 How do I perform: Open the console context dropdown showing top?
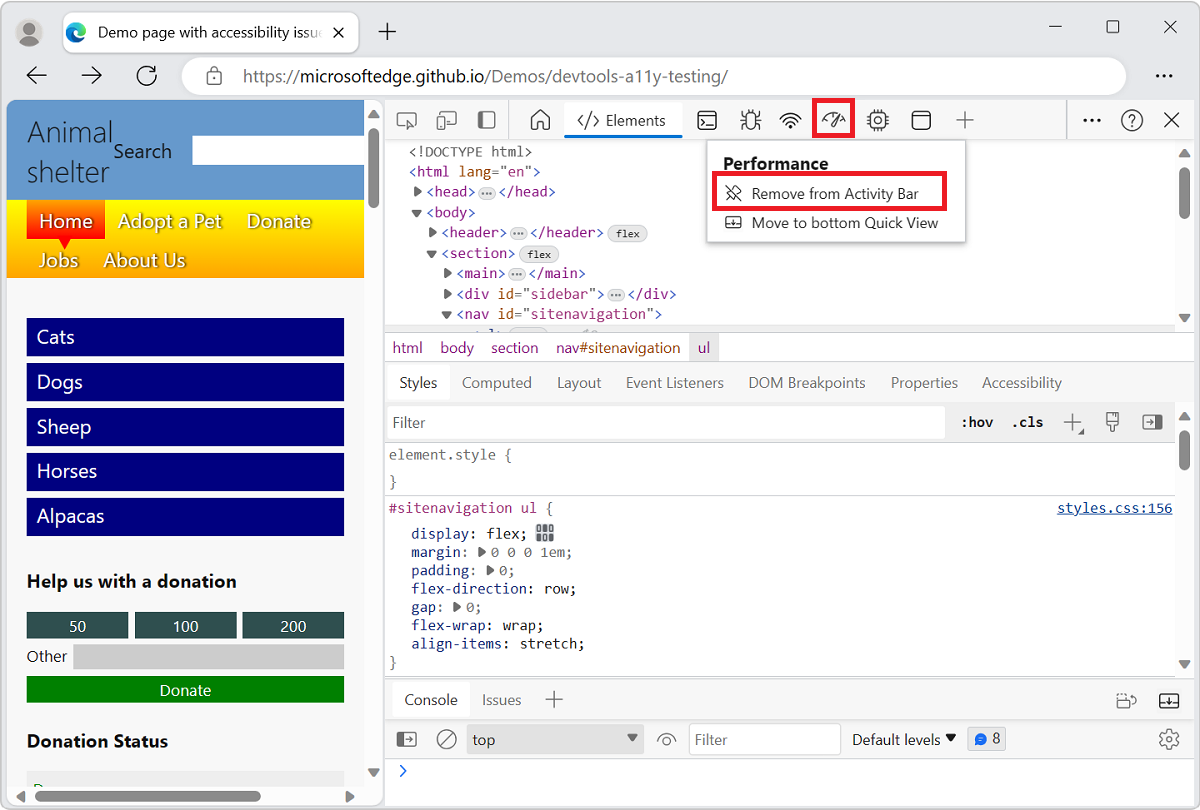coord(555,738)
